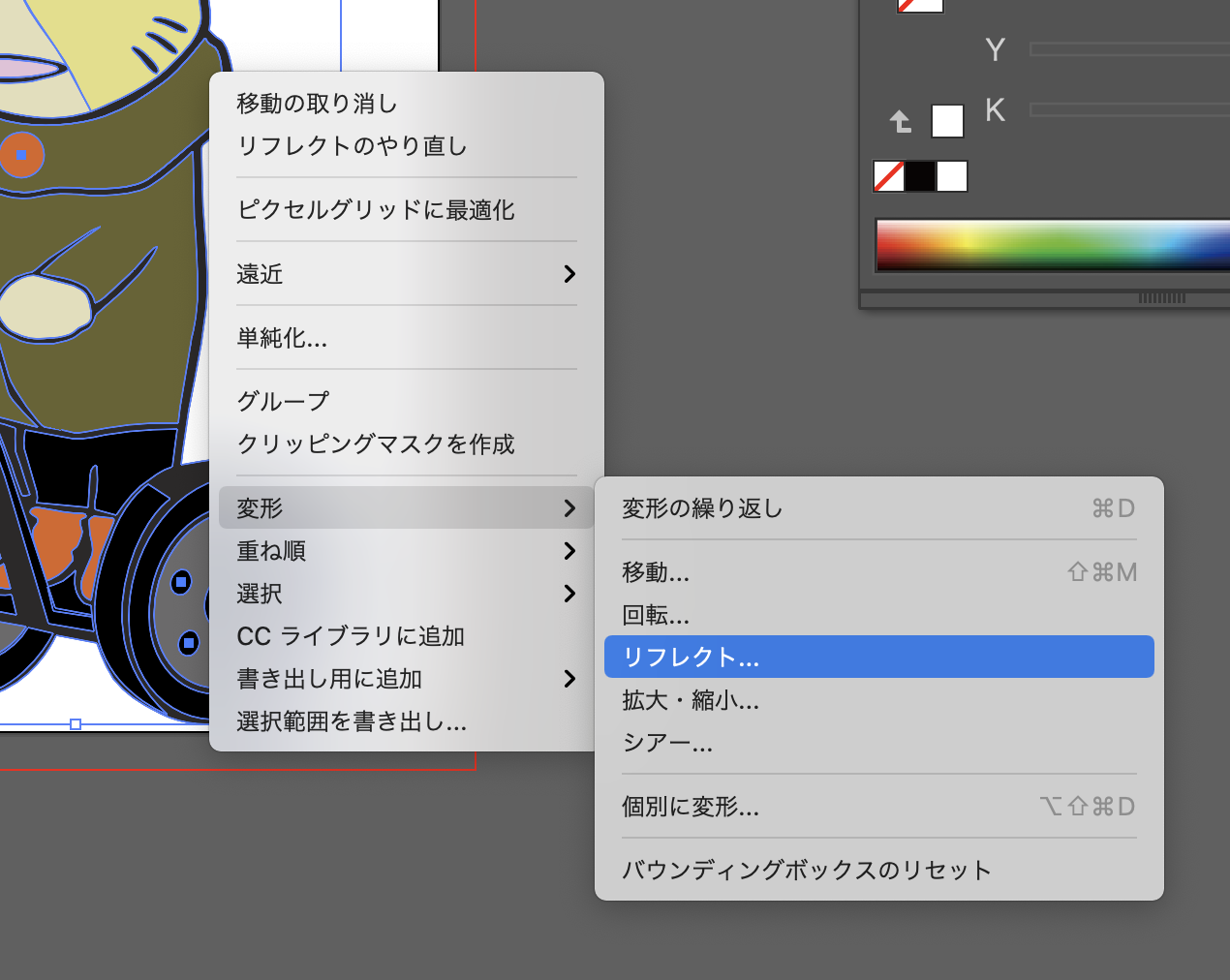
Task: Pick the white swatch next to the black swatch
Action: (x=952, y=176)
